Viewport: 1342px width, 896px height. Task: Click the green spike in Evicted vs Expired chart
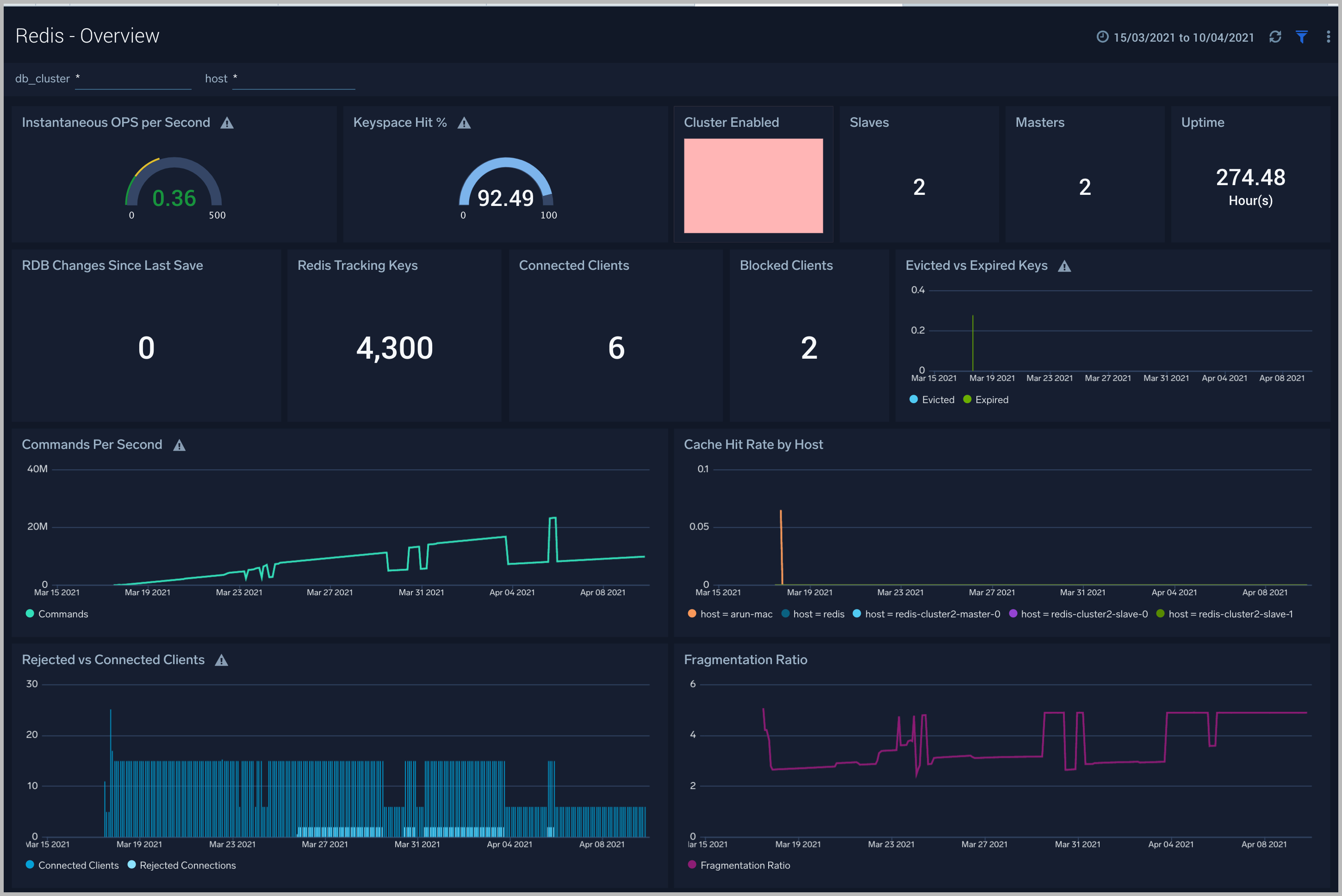(973, 343)
